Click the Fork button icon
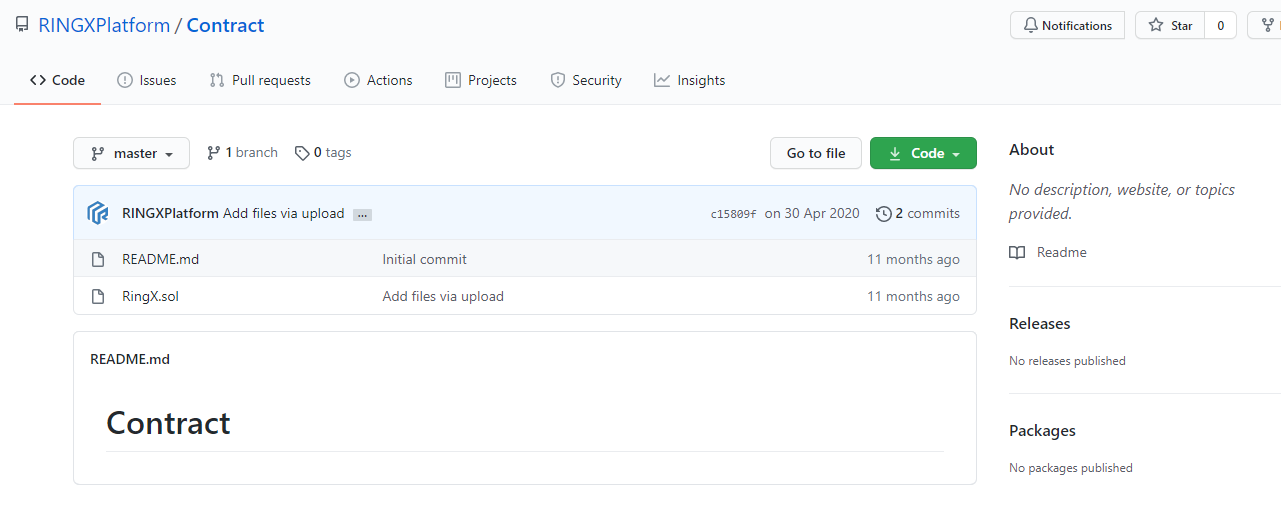 pyautogui.click(x=1266, y=26)
